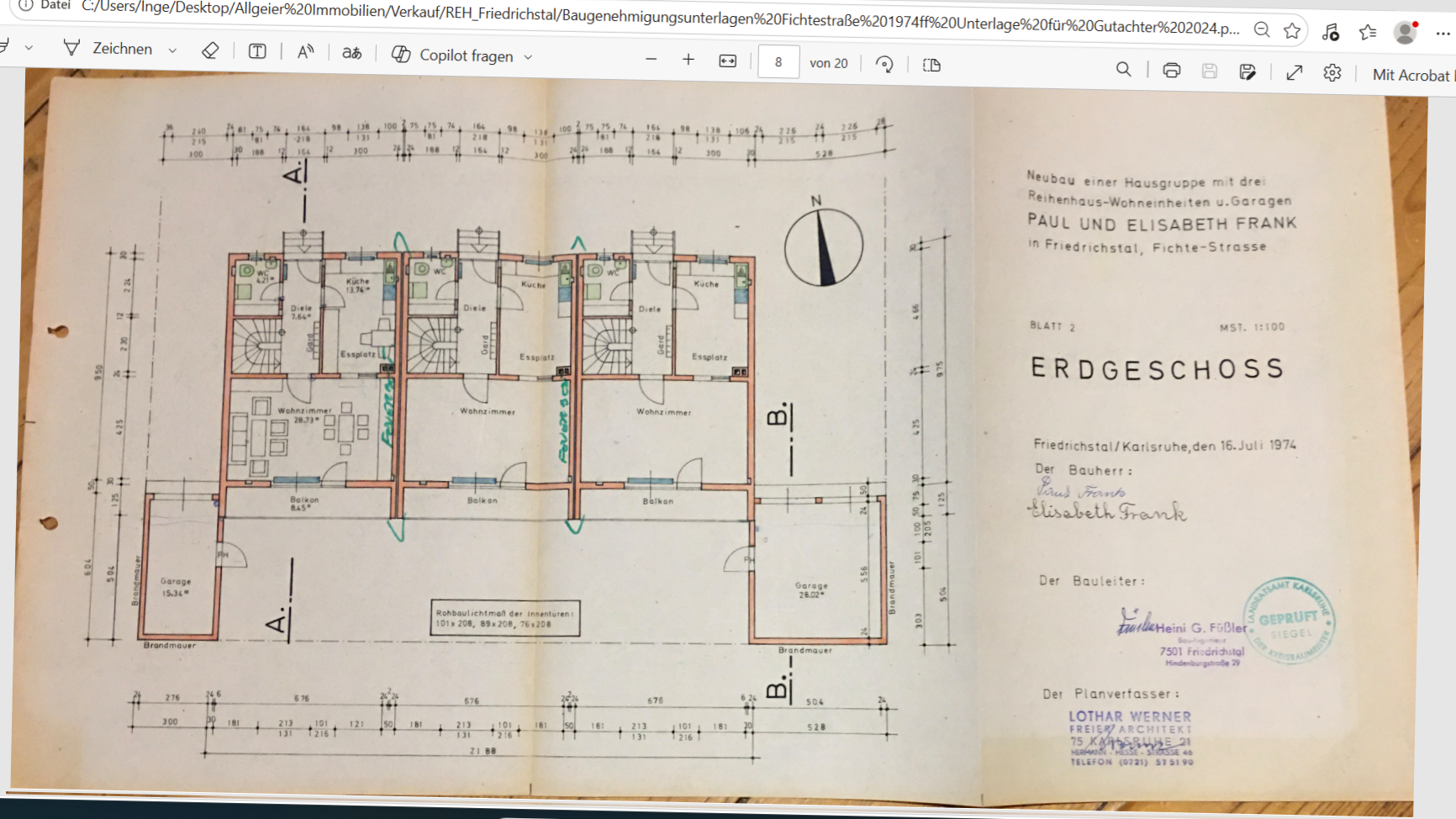The width and height of the screenshot is (1456, 819).
Task: Zoom out of the PDF page
Action: pos(651,59)
